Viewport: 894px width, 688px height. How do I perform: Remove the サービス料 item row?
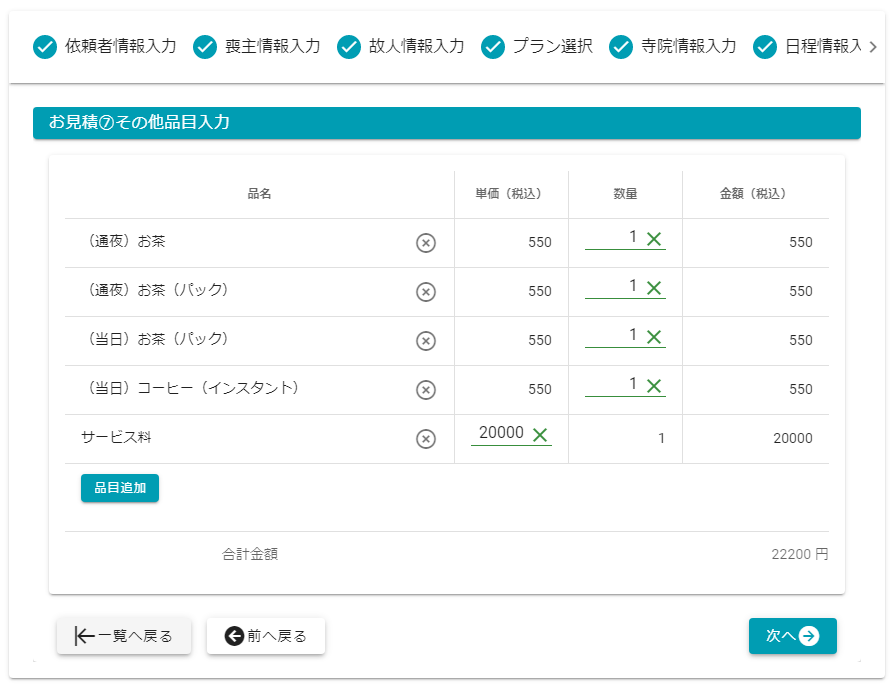(426, 439)
